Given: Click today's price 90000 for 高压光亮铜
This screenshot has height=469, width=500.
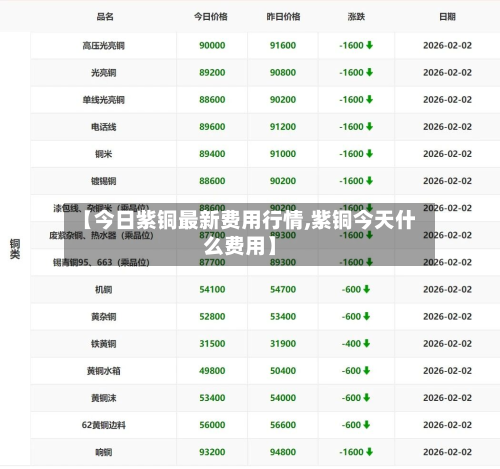Looking at the screenshot, I should click(212, 45).
